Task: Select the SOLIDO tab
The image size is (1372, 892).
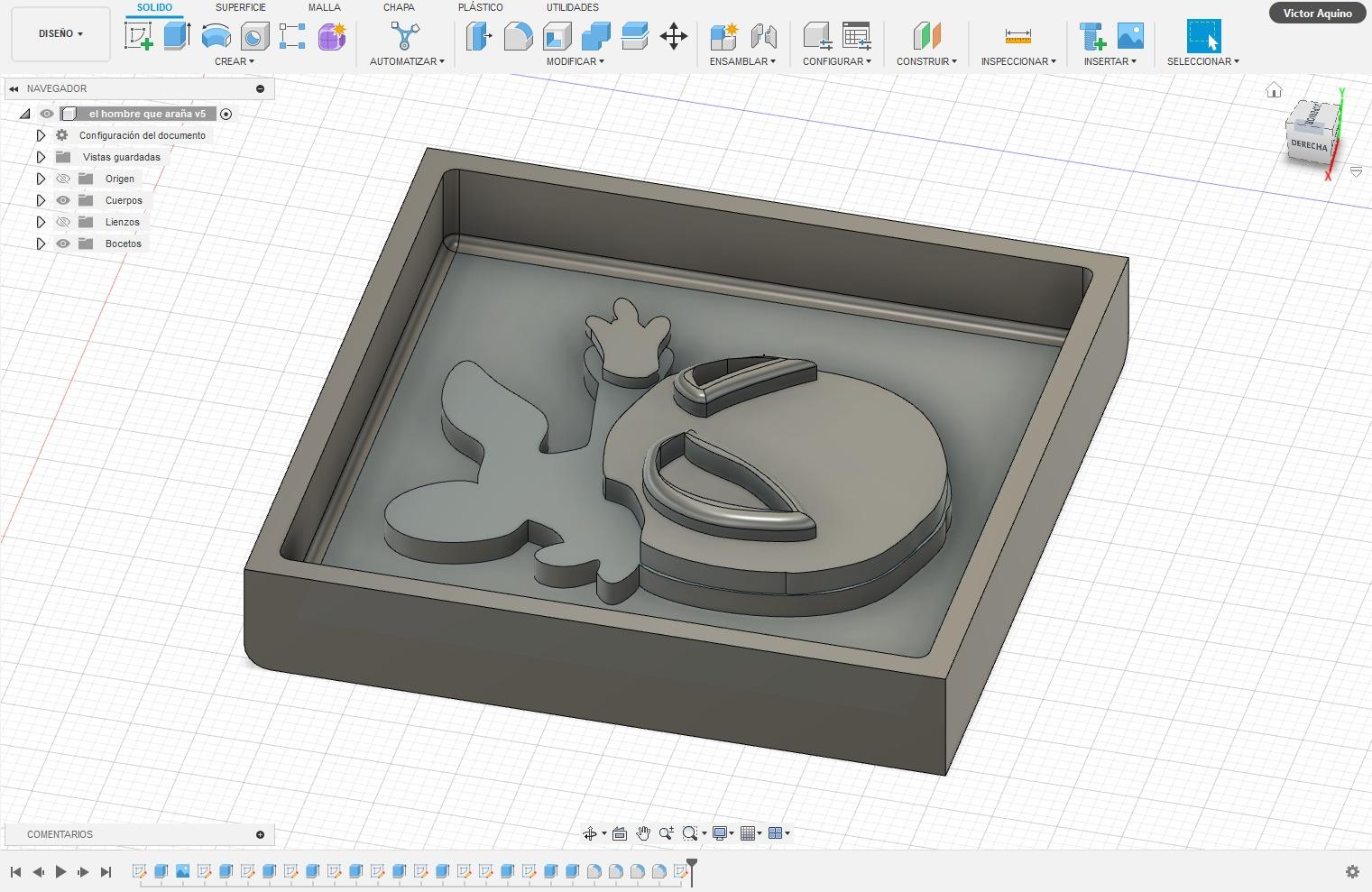Action: pyautogui.click(x=154, y=7)
